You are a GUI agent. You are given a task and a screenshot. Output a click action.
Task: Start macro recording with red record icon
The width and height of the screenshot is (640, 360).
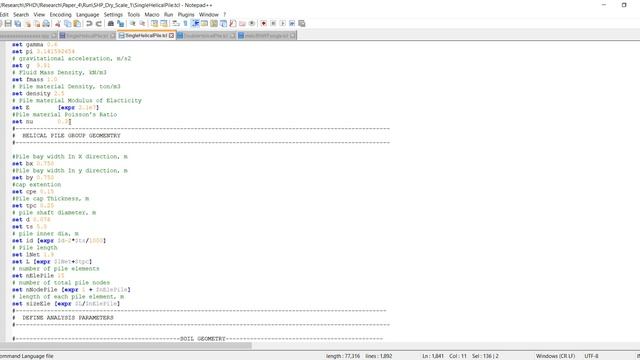click(264, 24)
